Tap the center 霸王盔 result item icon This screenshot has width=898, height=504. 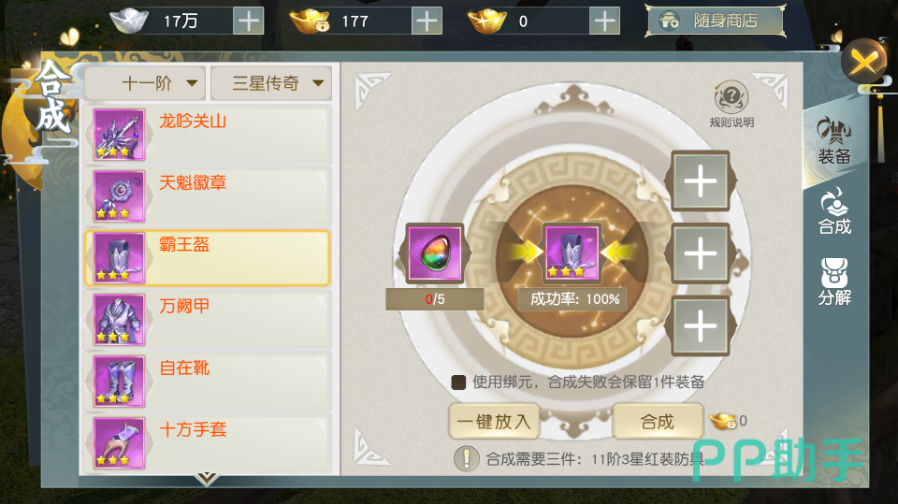click(x=572, y=252)
